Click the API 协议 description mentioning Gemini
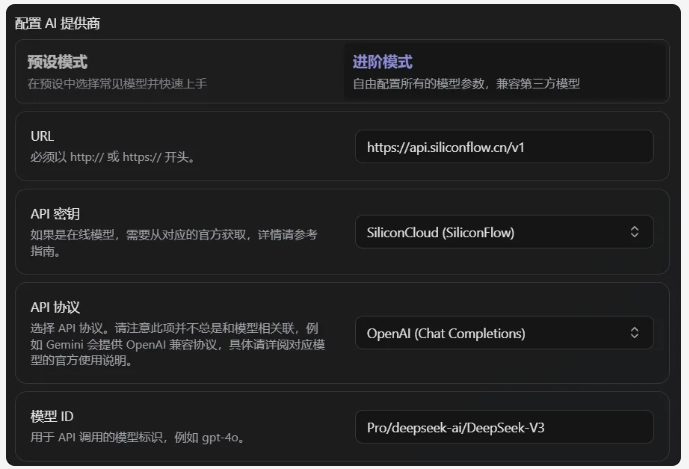This screenshot has width=689, height=469. pyautogui.click(x=178, y=344)
